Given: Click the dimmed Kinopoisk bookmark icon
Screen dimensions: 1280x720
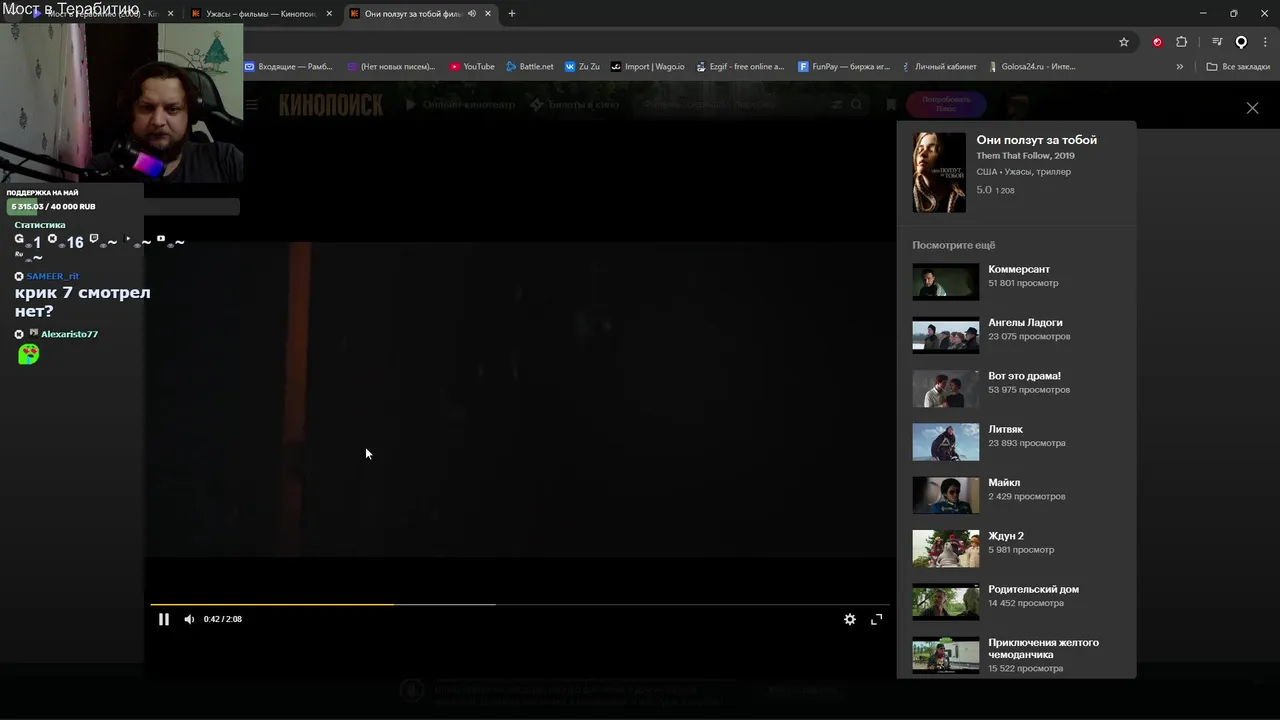Looking at the screenshot, I should [891, 104].
